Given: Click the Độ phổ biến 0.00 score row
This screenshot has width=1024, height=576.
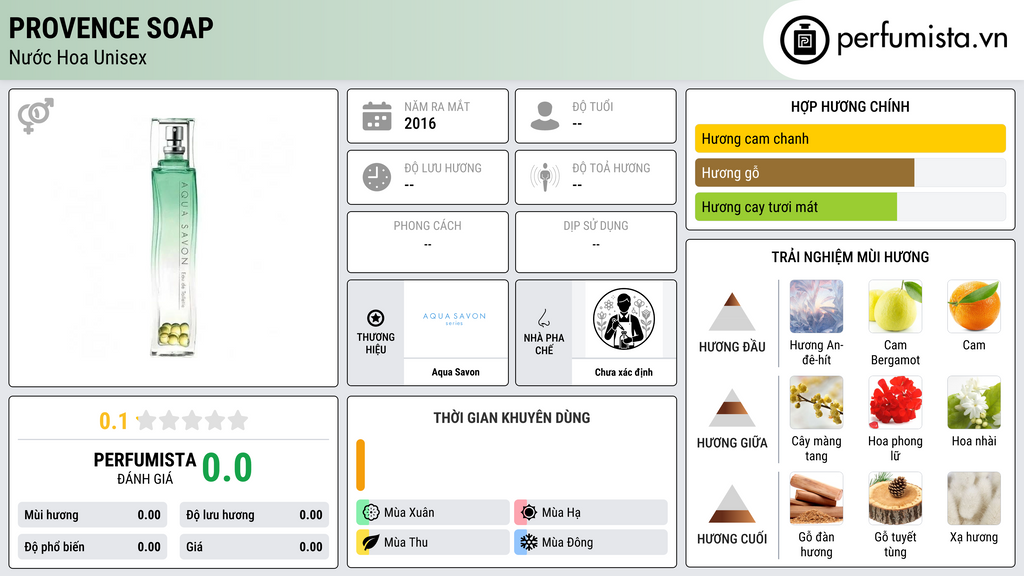Looking at the screenshot, I should click(92, 547).
